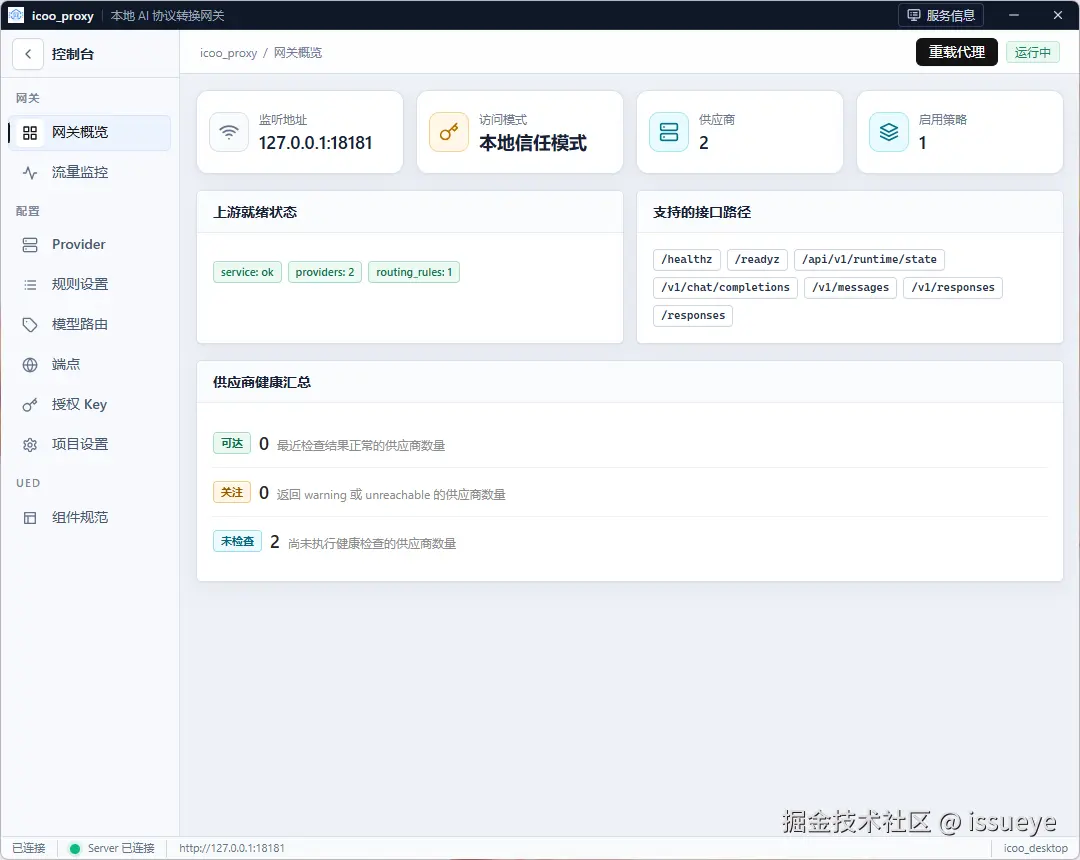Viewport: 1080px width, 860px height.
Task: Click the 供应商健康汇总 panel heading
Action: (262, 382)
